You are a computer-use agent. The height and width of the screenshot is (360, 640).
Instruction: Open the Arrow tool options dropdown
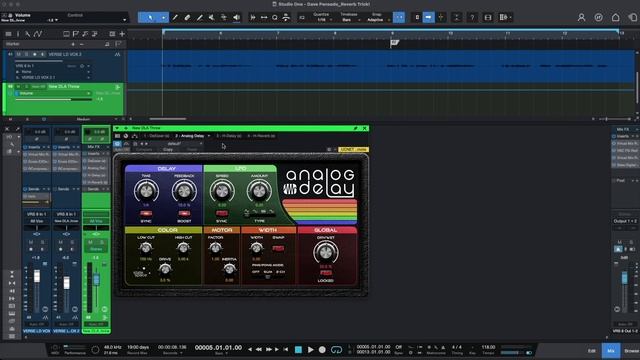click(x=164, y=18)
